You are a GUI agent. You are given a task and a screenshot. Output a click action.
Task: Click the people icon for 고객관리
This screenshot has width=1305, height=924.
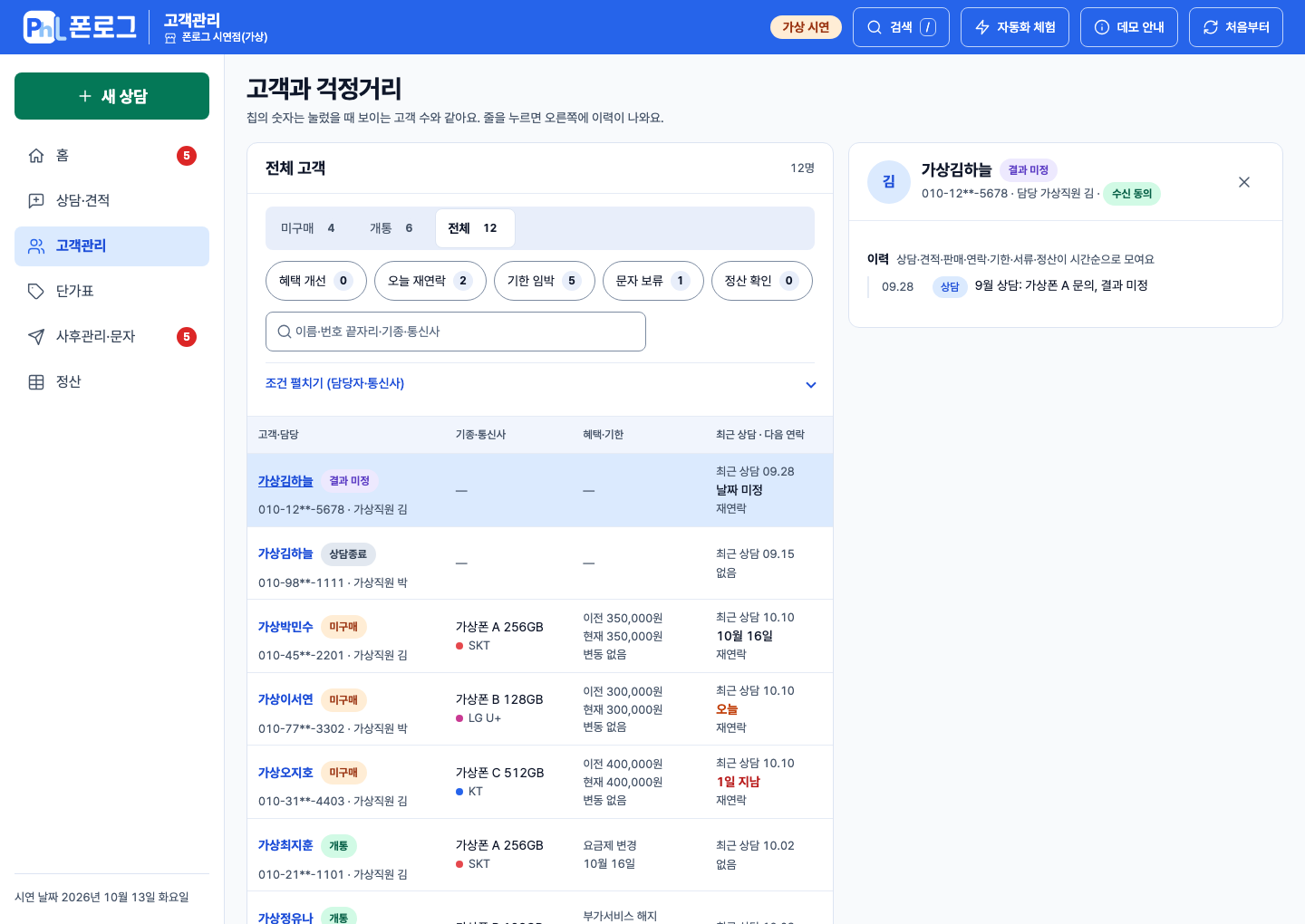pyautogui.click(x=36, y=246)
